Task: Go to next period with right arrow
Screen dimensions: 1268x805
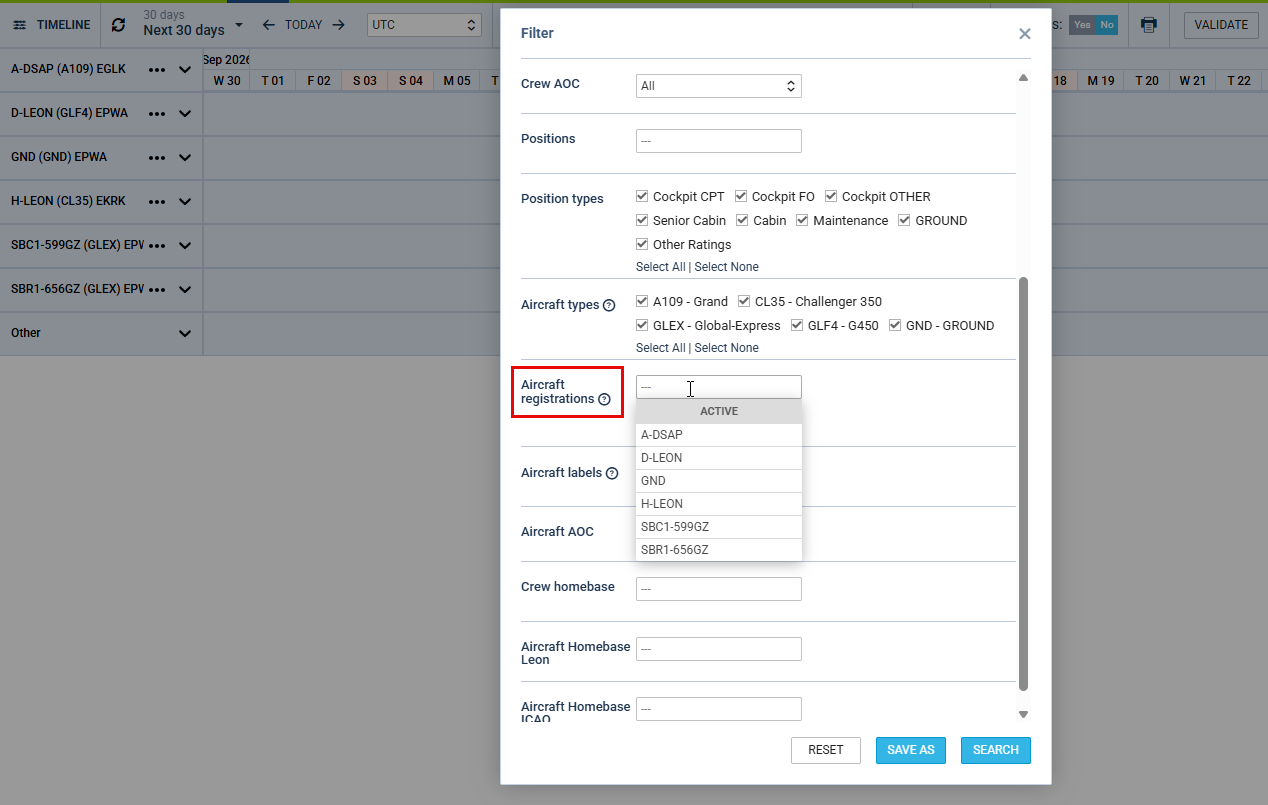Action: pyautogui.click(x=339, y=25)
